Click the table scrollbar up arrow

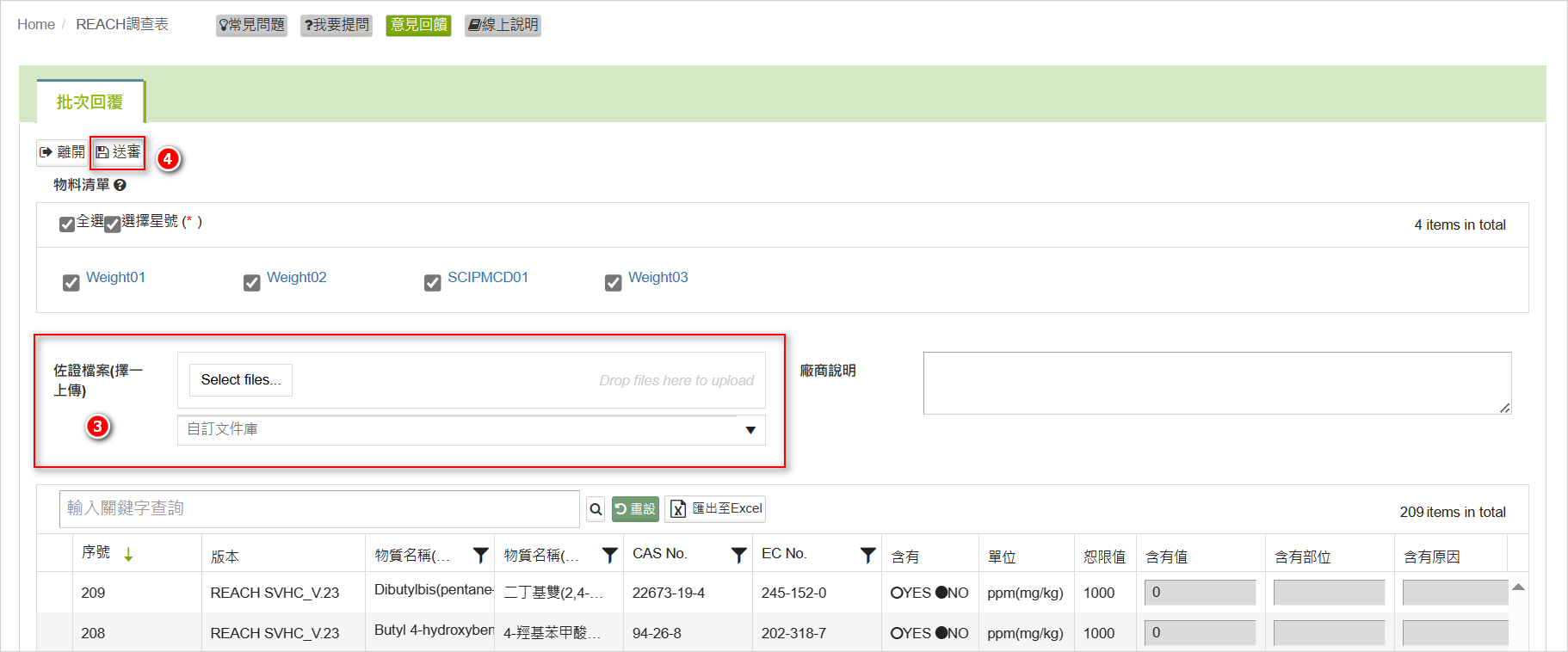click(x=1519, y=587)
